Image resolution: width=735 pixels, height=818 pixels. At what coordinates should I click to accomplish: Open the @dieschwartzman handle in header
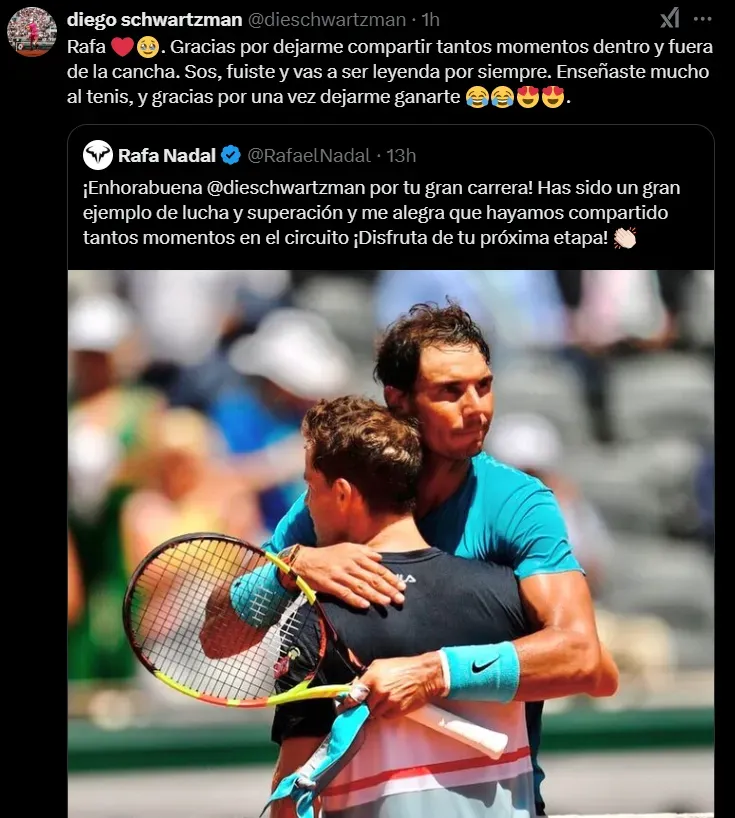pyautogui.click(x=327, y=20)
